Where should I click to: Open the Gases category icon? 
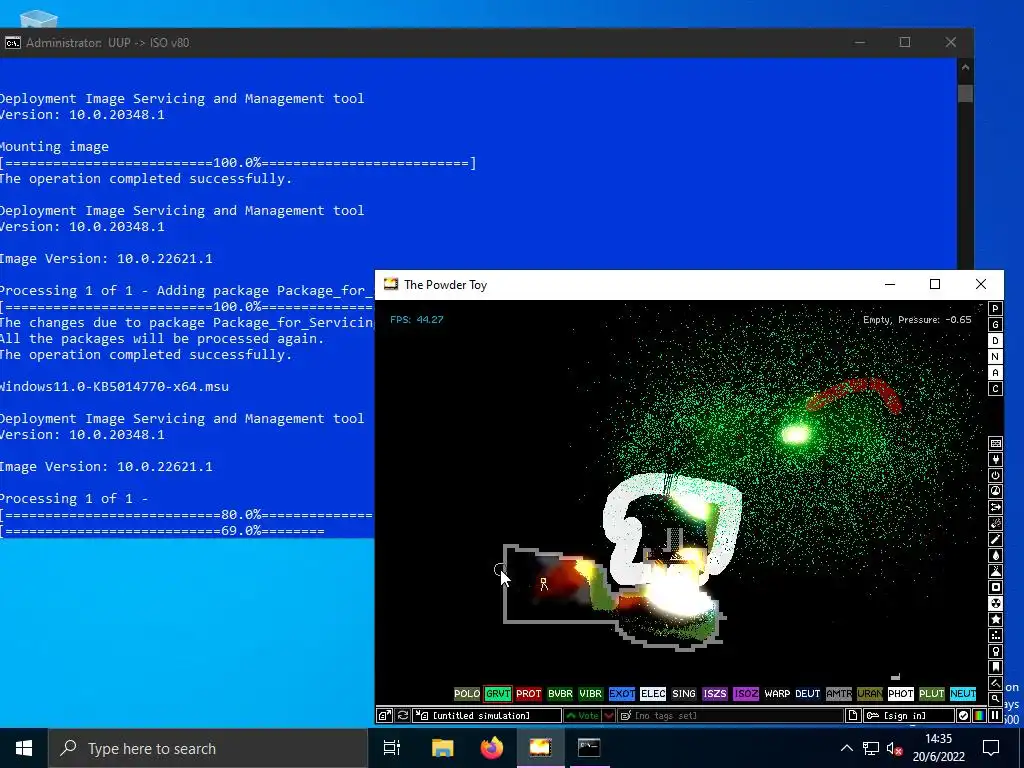click(995, 539)
